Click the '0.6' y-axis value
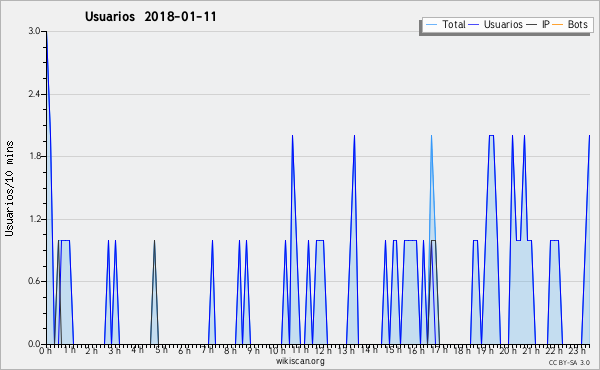Viewport: 600px width, 370px height. (x=34, y=281)
